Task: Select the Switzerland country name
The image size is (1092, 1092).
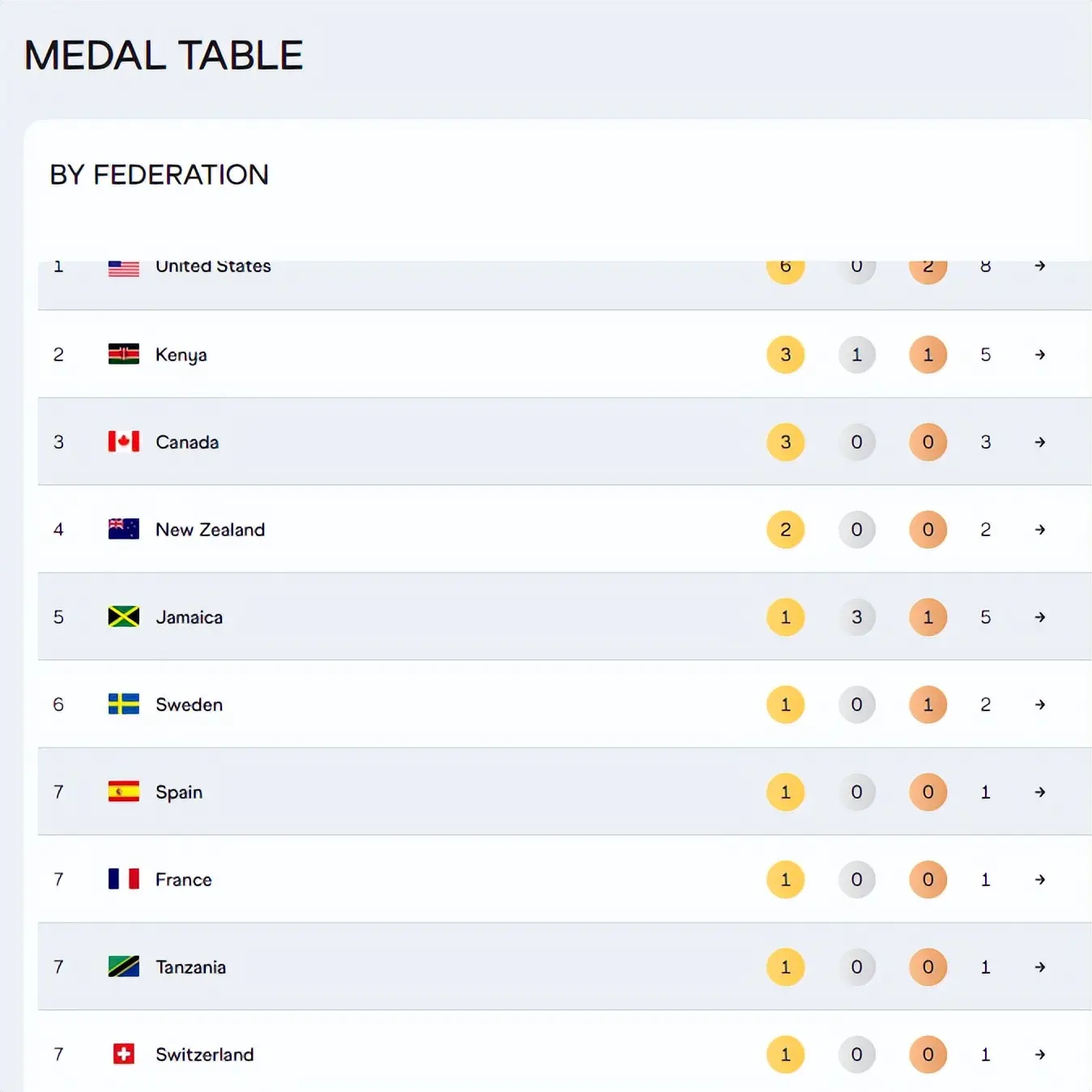Action: click(x=204, y=1055)
